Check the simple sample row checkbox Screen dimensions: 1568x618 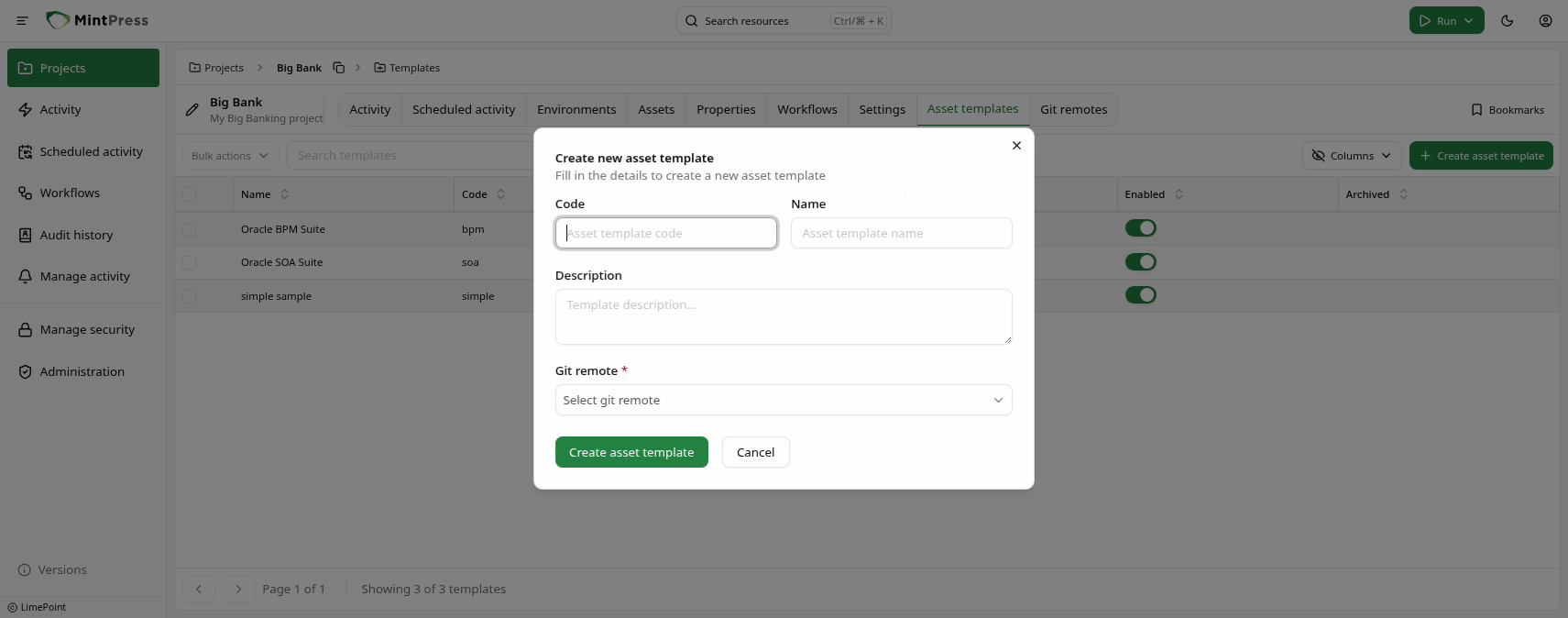coord(189,296)
